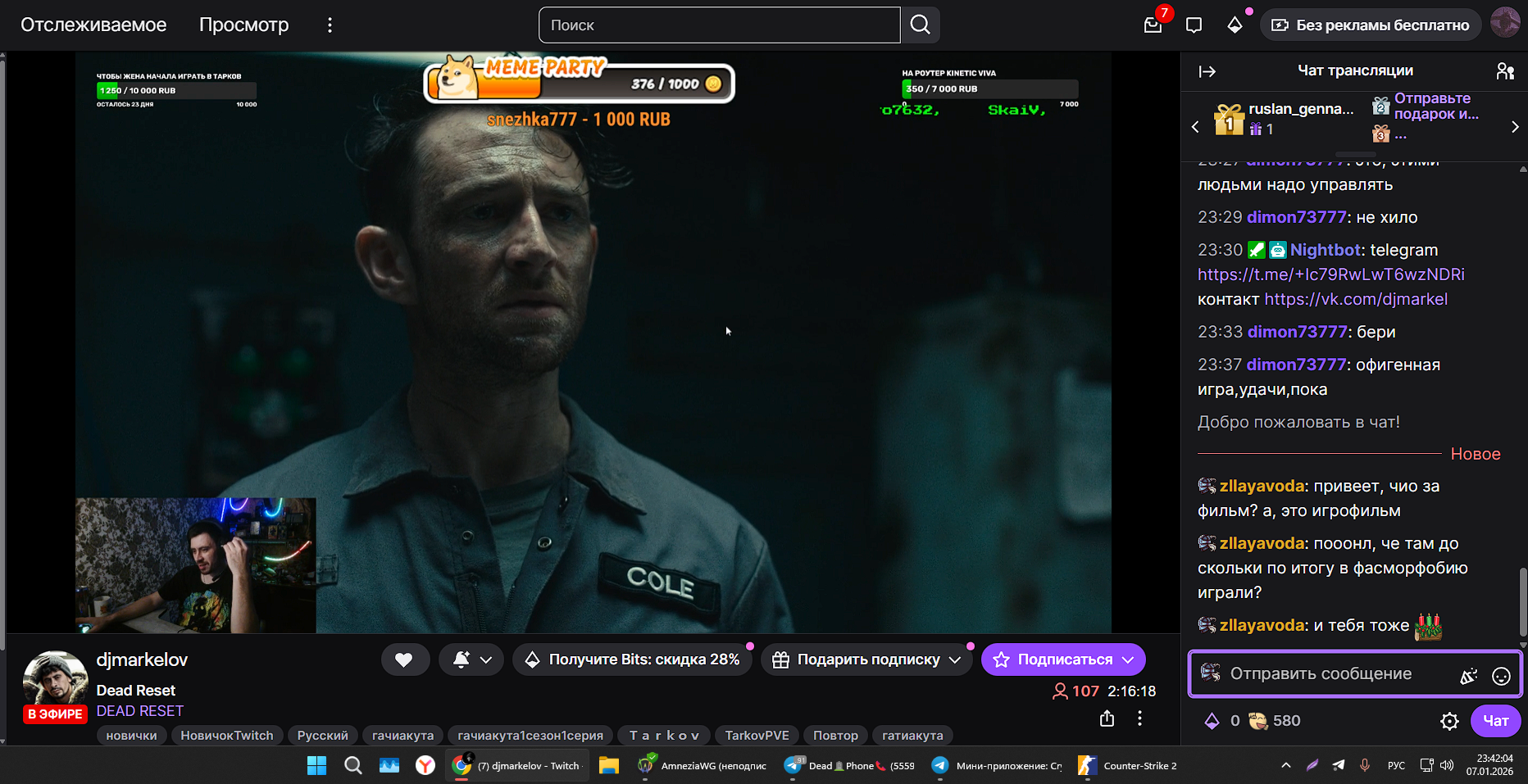This screenshot has height=784, width=1528.
Task: Switch to the Telegram Dead Phone window
Action: coord(850,765)
